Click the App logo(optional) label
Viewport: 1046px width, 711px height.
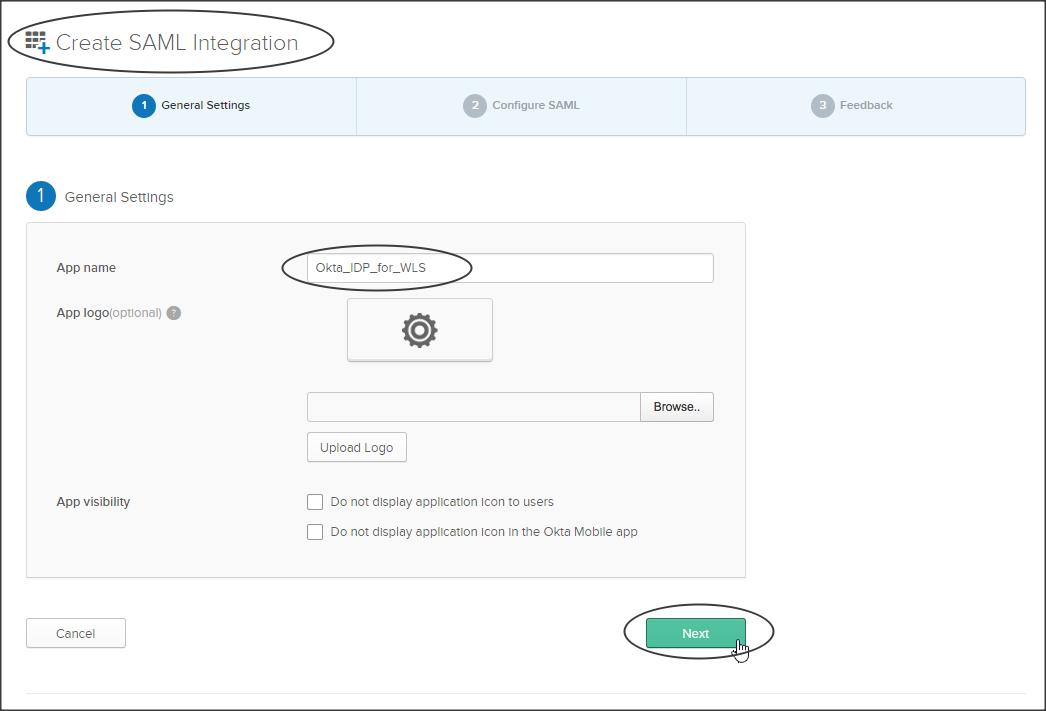pyautogui.click(x=109, y=313)
